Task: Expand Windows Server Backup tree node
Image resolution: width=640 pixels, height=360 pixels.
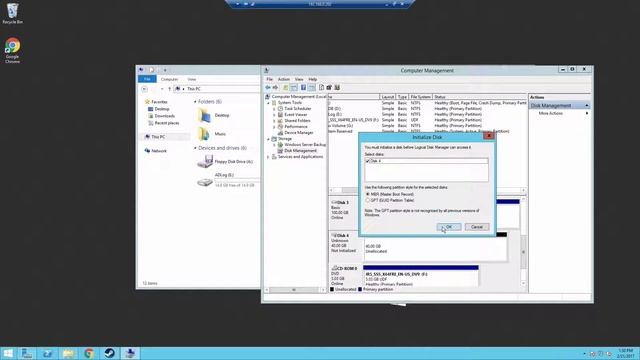Action: (x=274, y=145)
